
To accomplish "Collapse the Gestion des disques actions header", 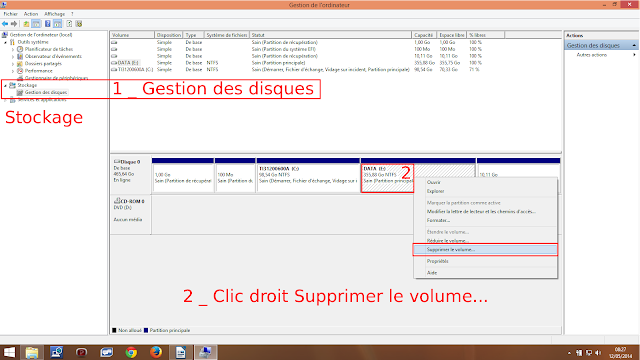I will click(634, 45).
